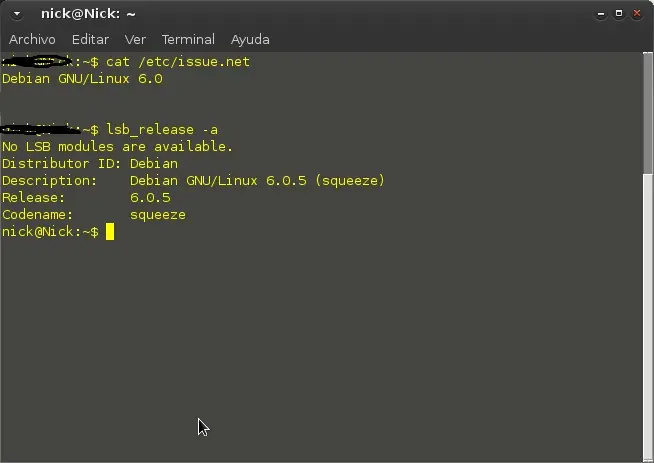The width and height of the screenshot is (654, 463).
Task: Open the Editar menu
Action: coord(90,40)
